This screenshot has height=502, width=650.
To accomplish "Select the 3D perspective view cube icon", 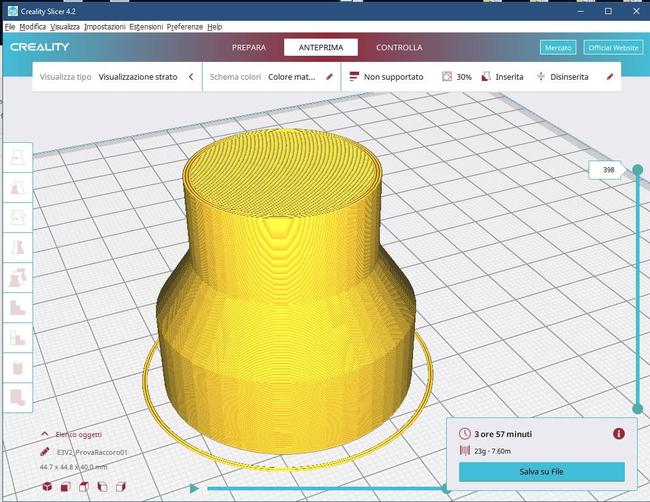I will click(x=46, y=487).
